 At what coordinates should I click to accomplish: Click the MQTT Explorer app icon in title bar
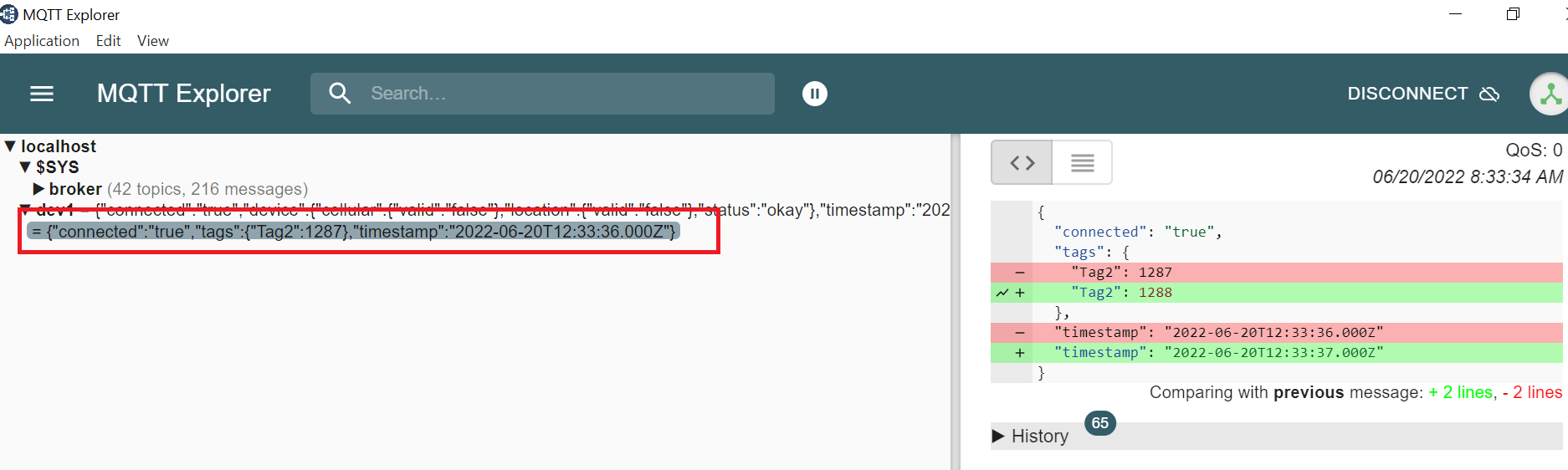9,14
